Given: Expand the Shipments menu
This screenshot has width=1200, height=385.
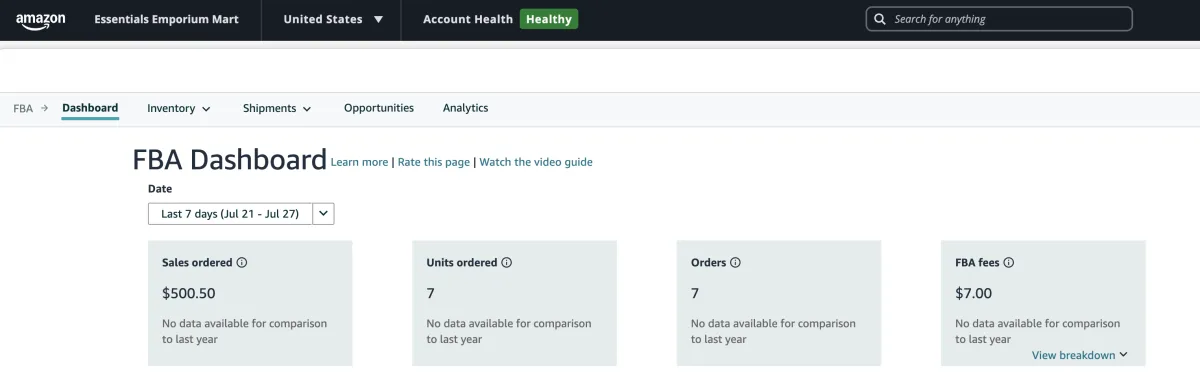Looking at the screenshot, I should 277,108.
